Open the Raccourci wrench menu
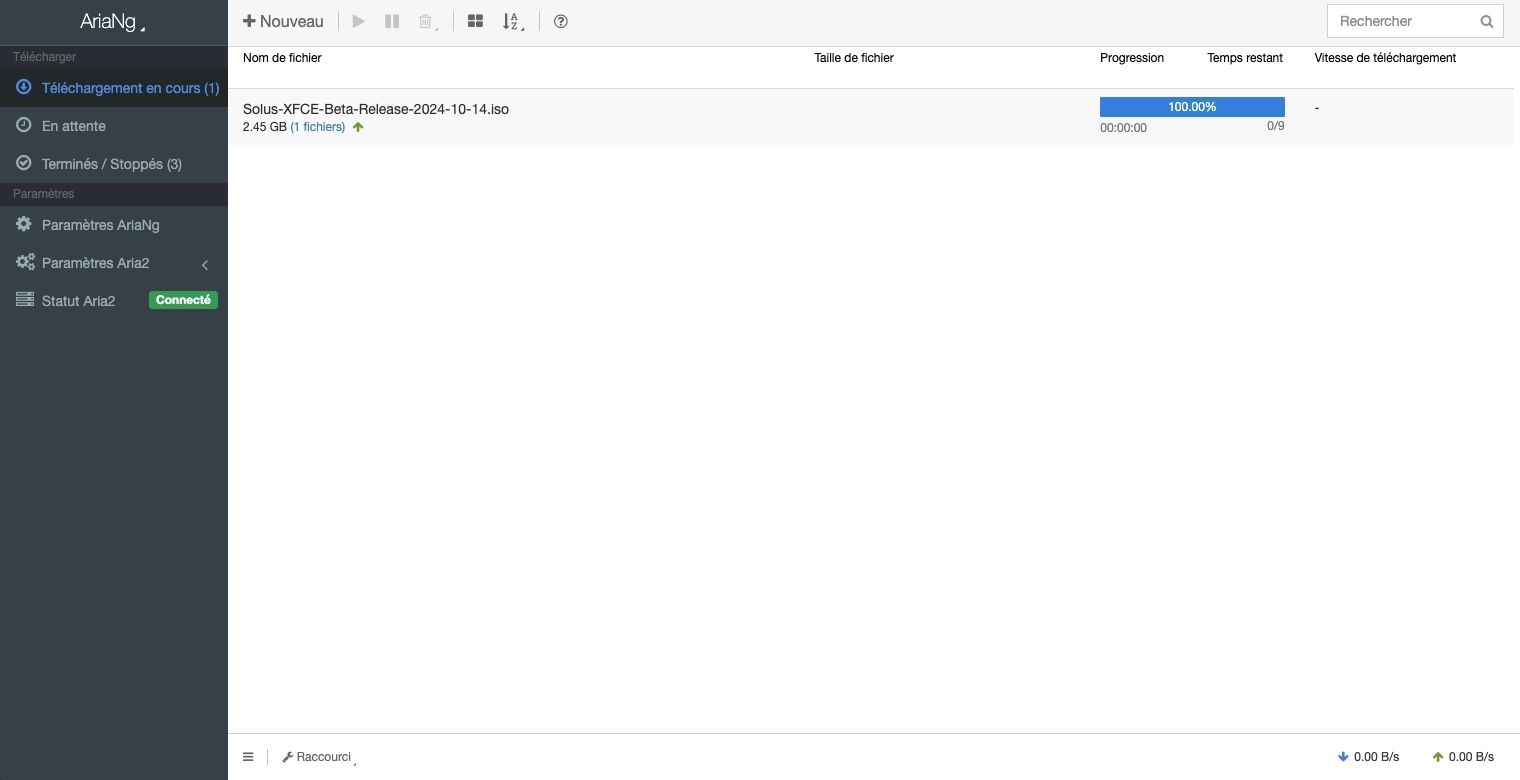This screenshot has height=780, width=1520. pos(319,757)
